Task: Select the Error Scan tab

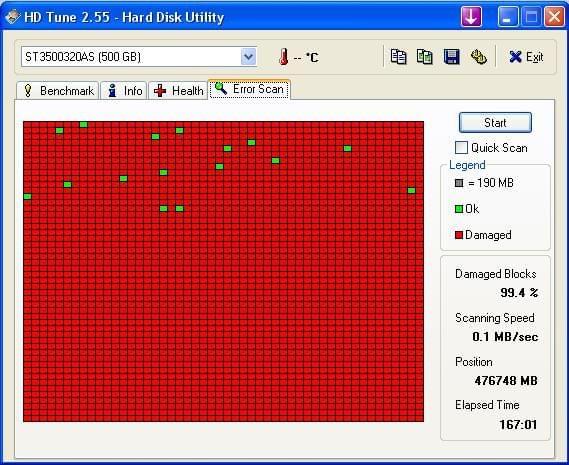Action: (x=249, y=89)
